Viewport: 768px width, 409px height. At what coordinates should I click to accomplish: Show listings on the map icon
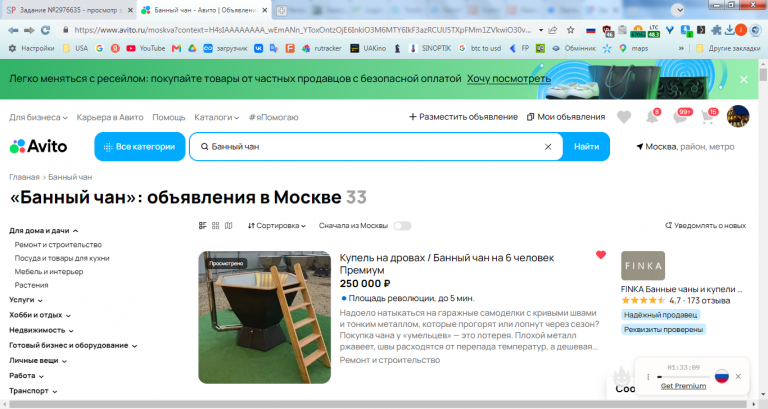228,226
